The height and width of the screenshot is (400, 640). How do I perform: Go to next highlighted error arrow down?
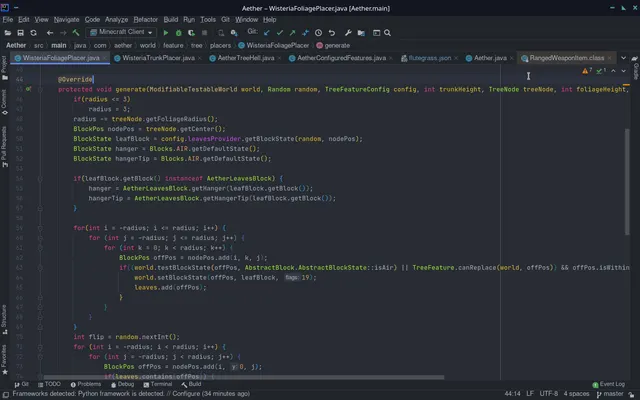(x=624, y=71)
